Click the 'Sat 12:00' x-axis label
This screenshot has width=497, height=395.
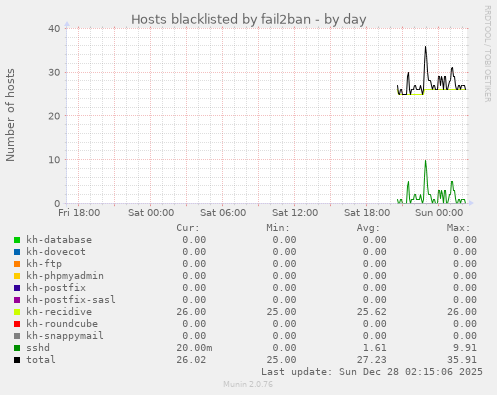click(x=295, y=213)
